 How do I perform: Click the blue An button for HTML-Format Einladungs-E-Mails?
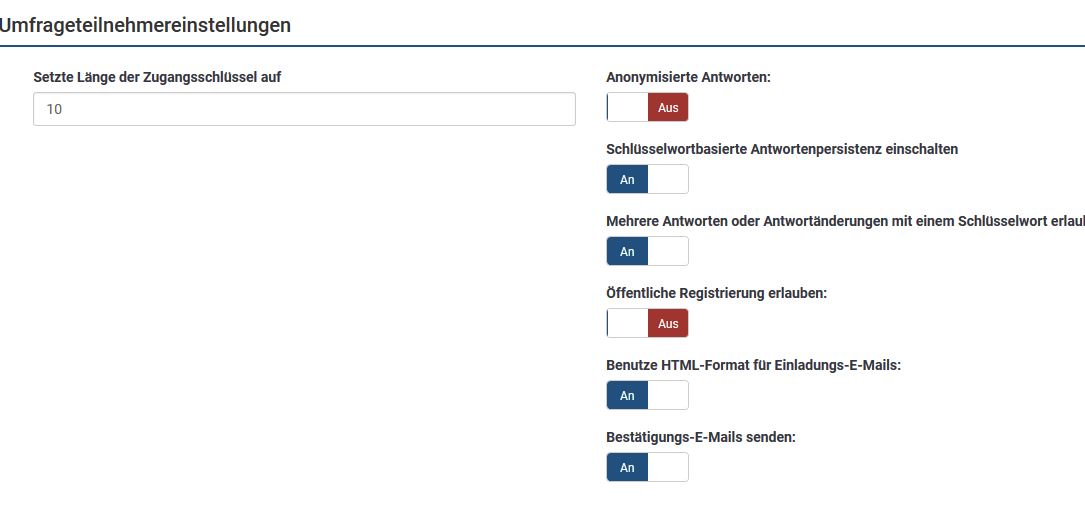[x=627, y=396]
